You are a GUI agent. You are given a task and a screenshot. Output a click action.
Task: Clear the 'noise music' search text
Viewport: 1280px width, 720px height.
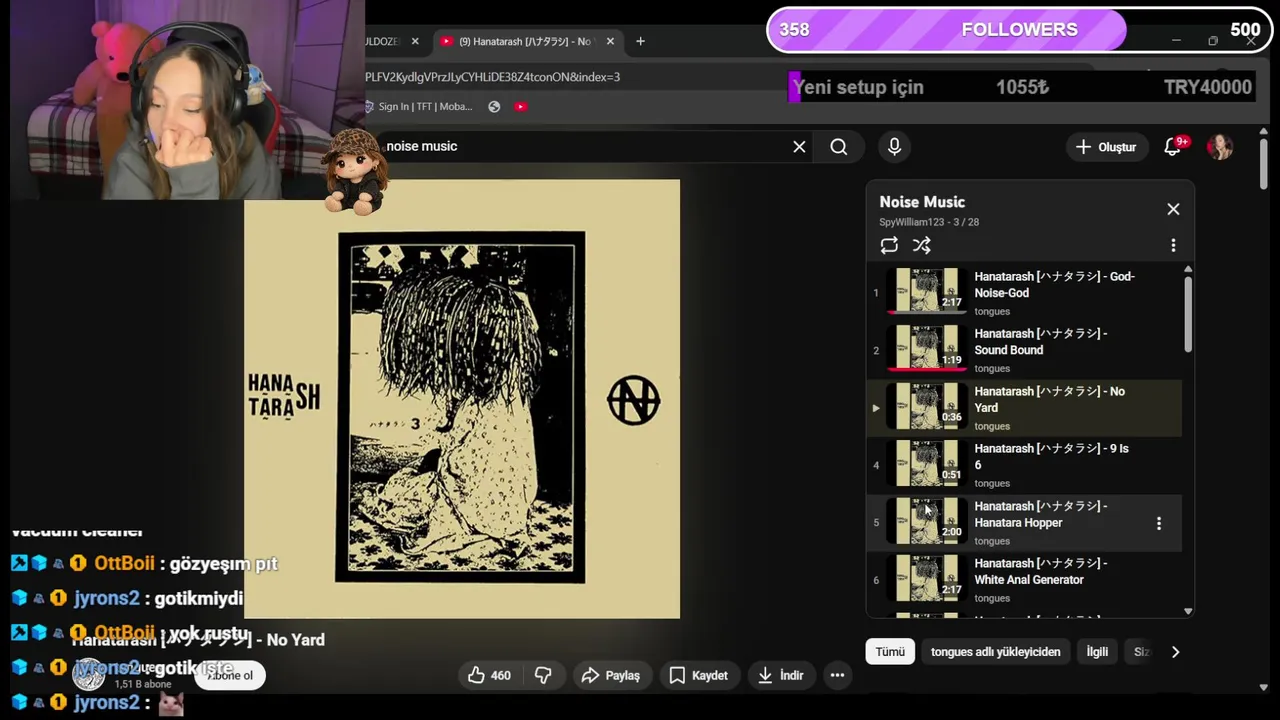click(x=799, y=147)
